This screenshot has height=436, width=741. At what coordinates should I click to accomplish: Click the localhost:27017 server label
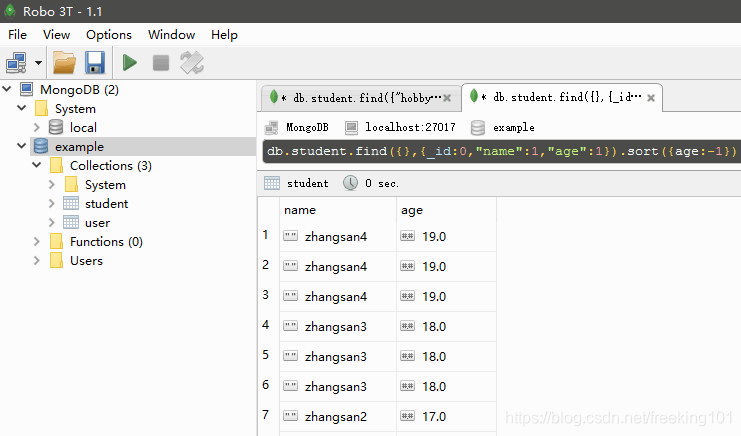pyautogui.click(x=410, y=127)
